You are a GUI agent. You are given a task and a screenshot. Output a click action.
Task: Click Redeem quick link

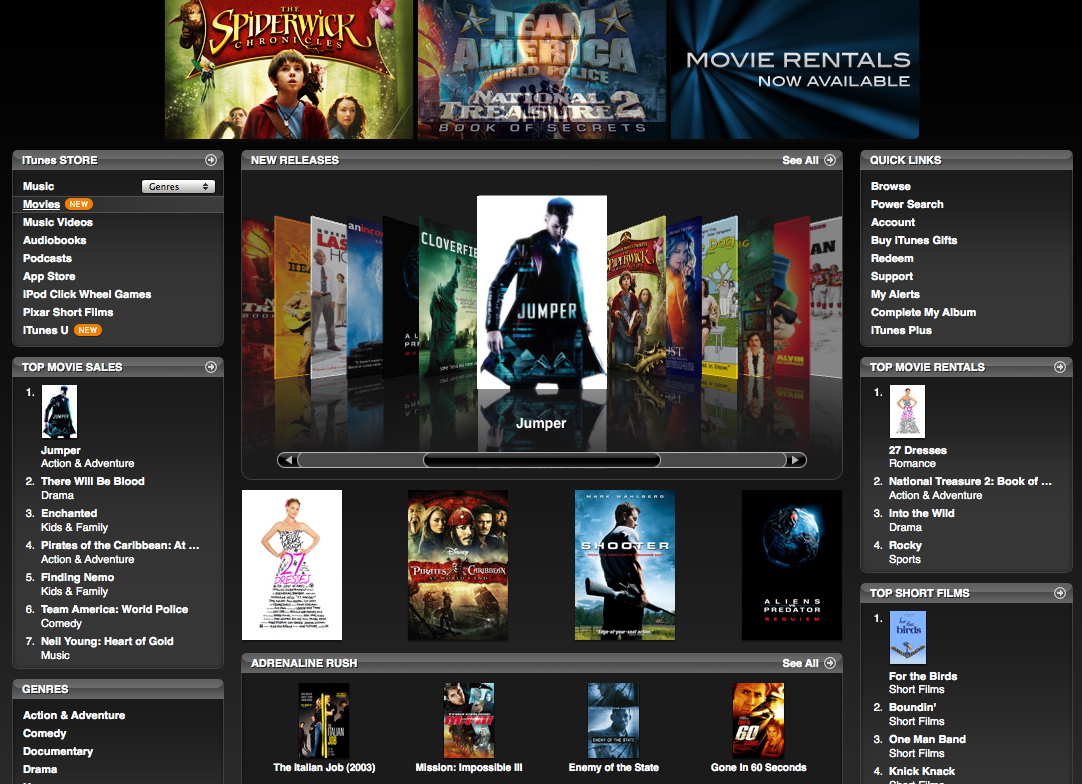coord(892,258)
